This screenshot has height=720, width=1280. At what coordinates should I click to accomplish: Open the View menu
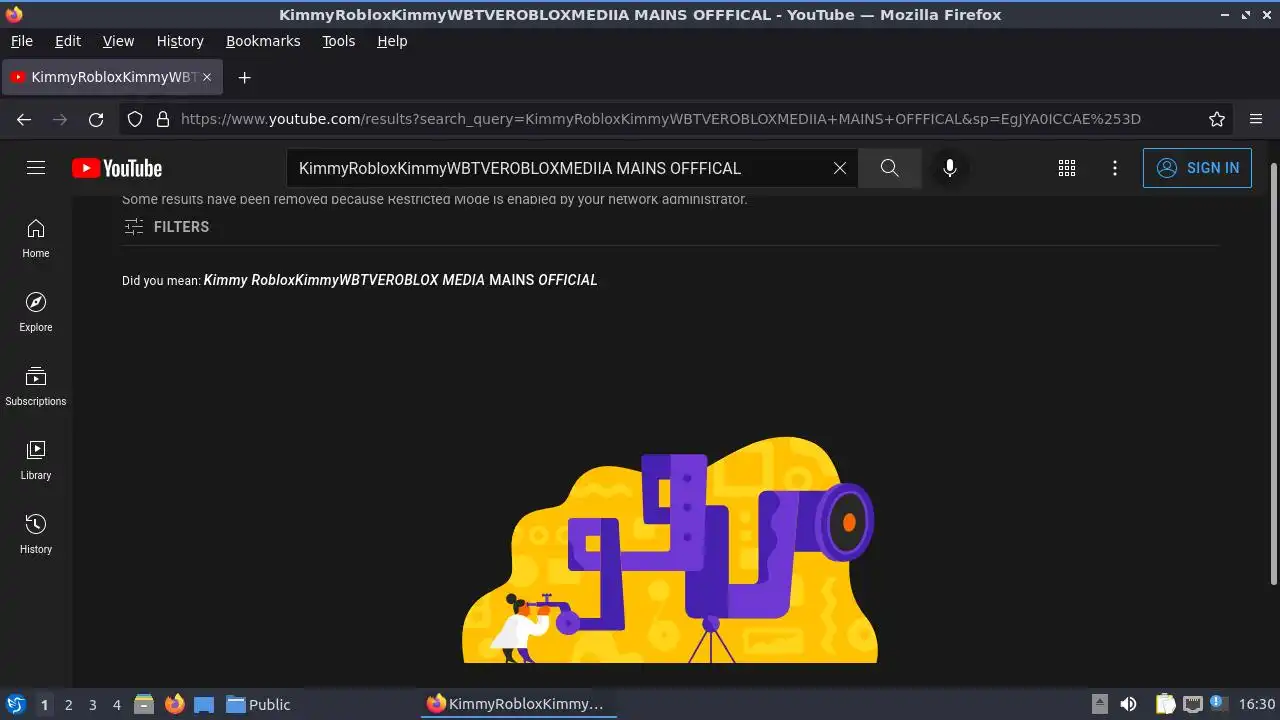(118, 41)
